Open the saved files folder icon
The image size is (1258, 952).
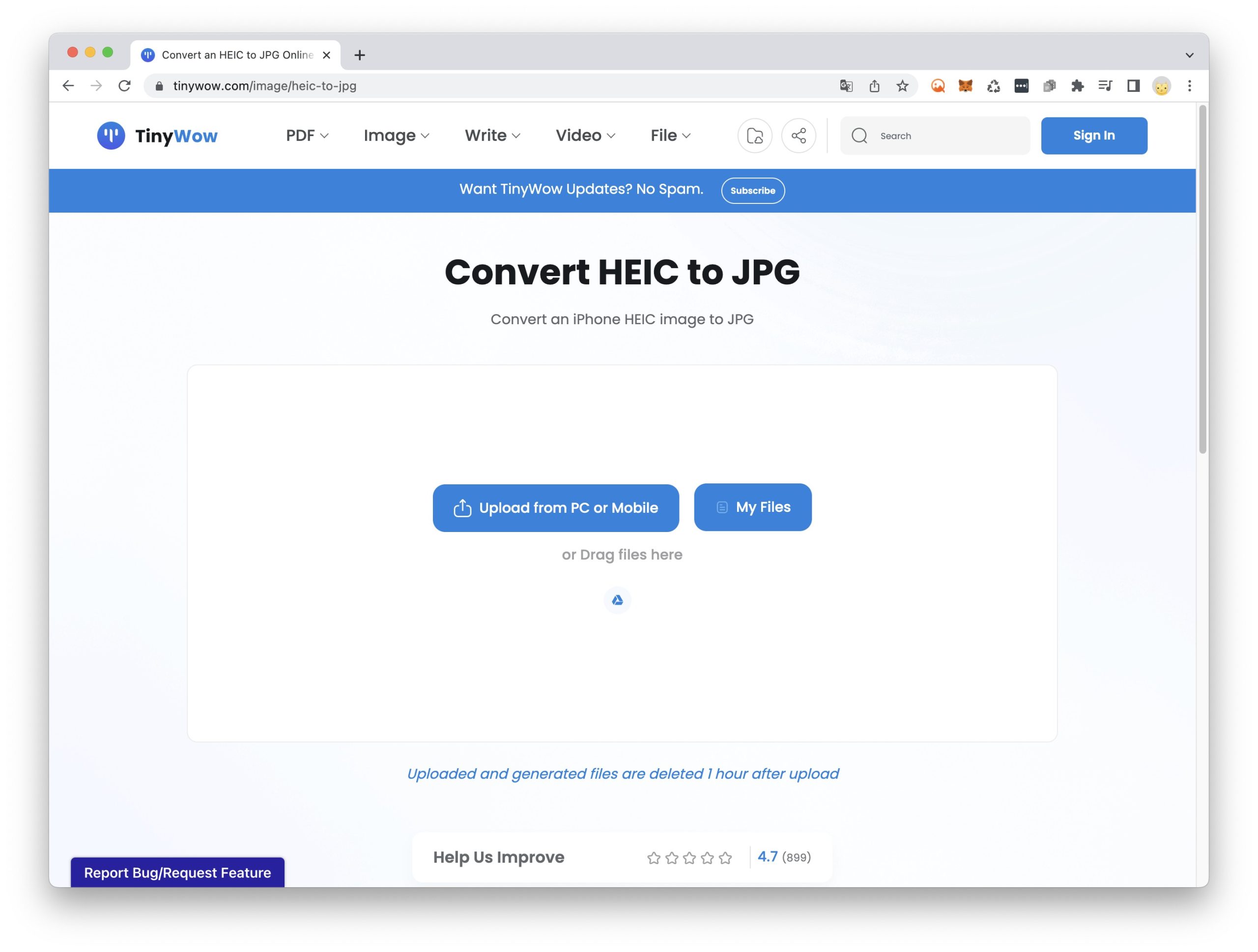tap(755, 136)
